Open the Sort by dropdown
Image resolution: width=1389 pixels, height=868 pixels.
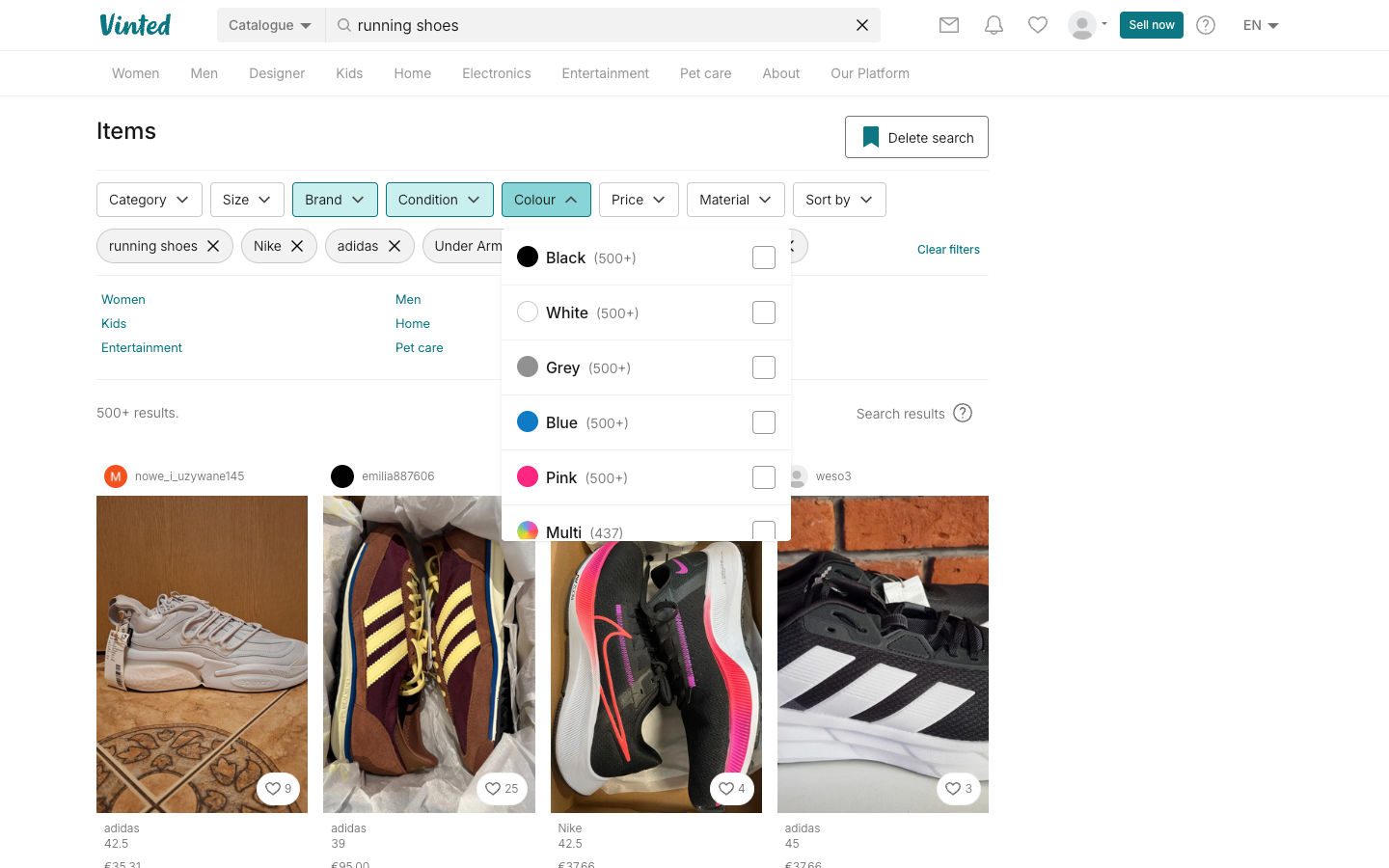[x=839, y=200]
